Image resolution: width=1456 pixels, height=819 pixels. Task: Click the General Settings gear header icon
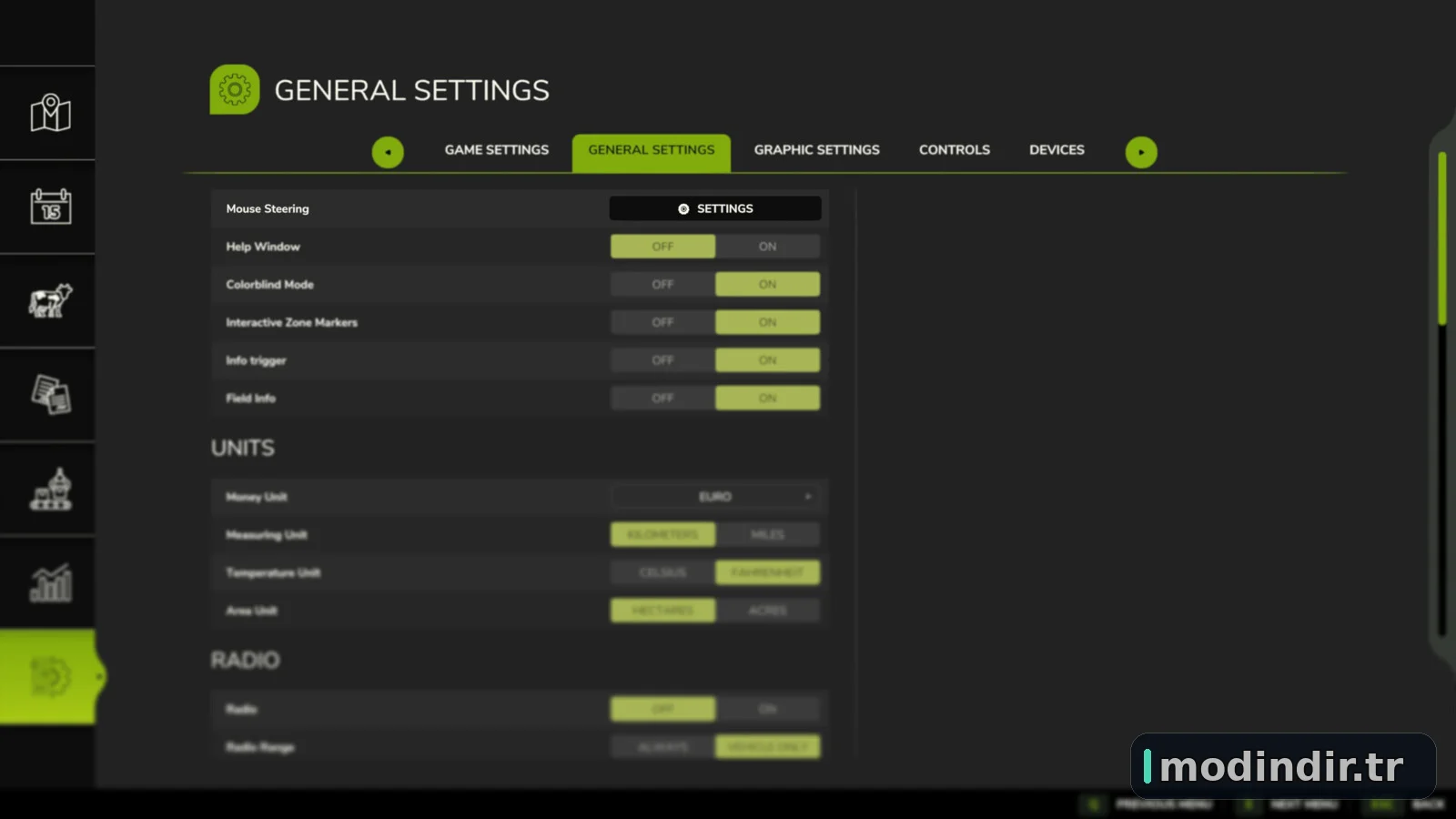235,89
